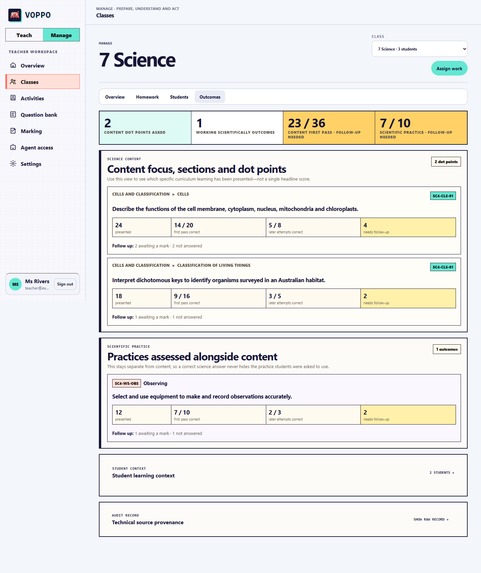Click the 7 Science page title
Screen dimensions: 481x573
(137, 60)
